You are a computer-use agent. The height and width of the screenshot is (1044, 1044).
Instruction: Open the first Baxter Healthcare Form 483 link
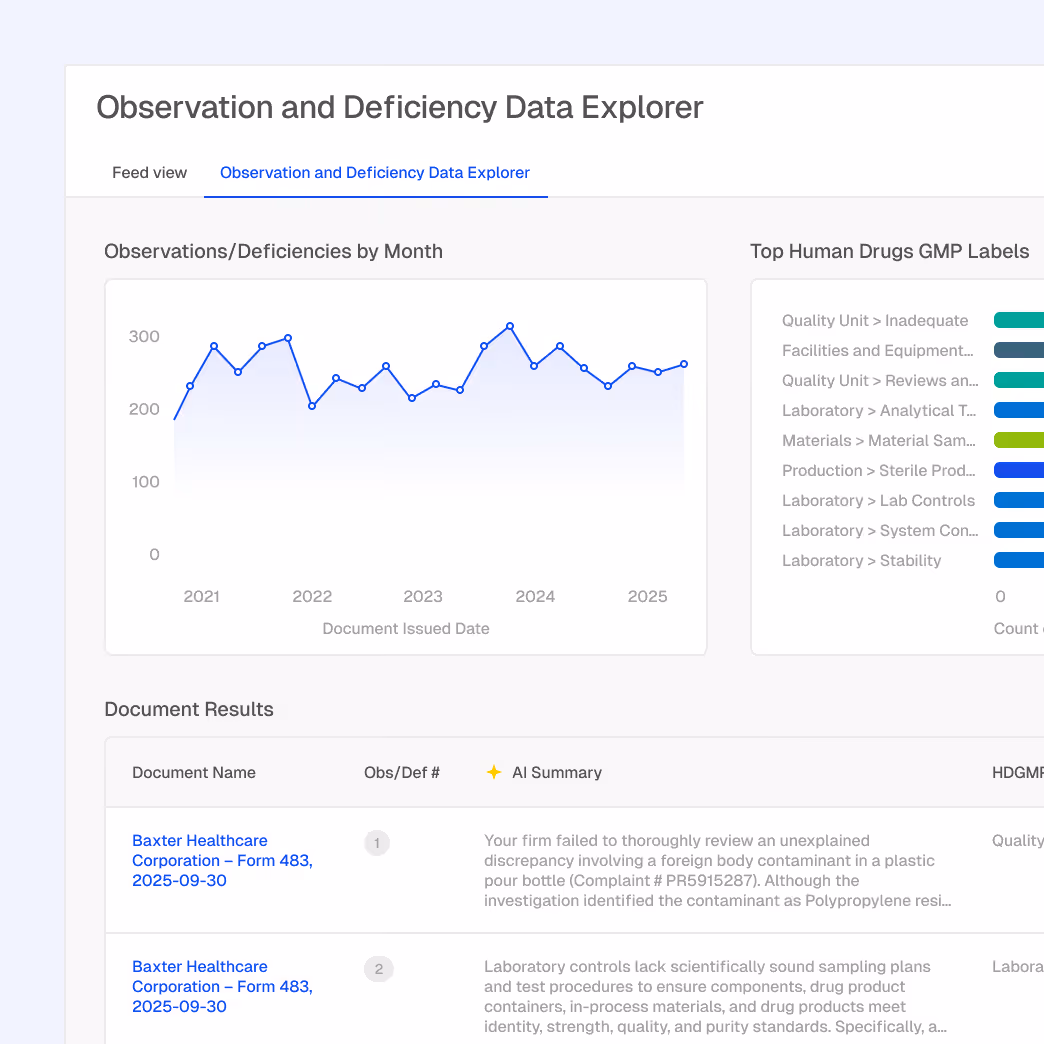click(x=221, y=860)
